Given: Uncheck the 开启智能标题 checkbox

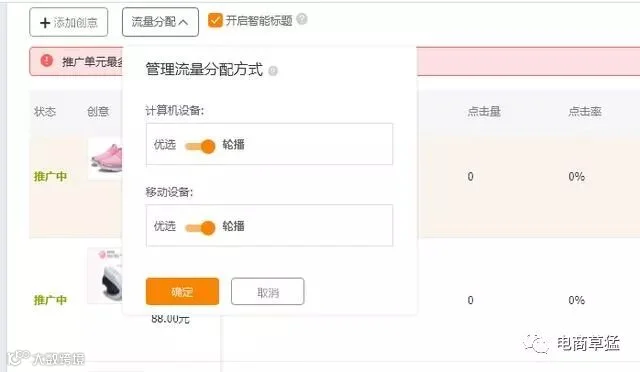Looking at the screenshot, I should (215, 20).
